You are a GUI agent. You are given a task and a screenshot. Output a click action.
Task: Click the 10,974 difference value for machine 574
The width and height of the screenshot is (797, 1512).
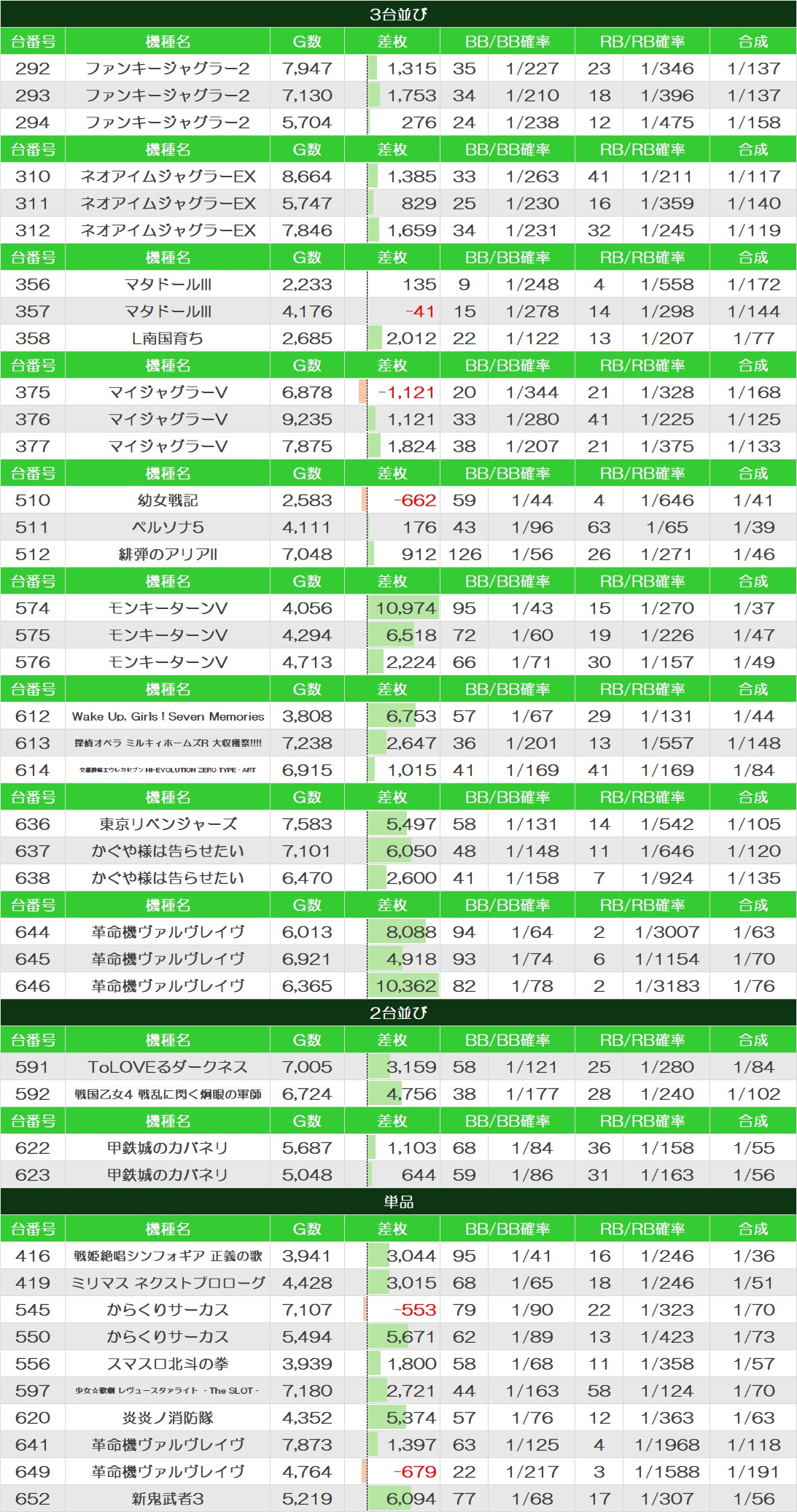click(405, 608)
